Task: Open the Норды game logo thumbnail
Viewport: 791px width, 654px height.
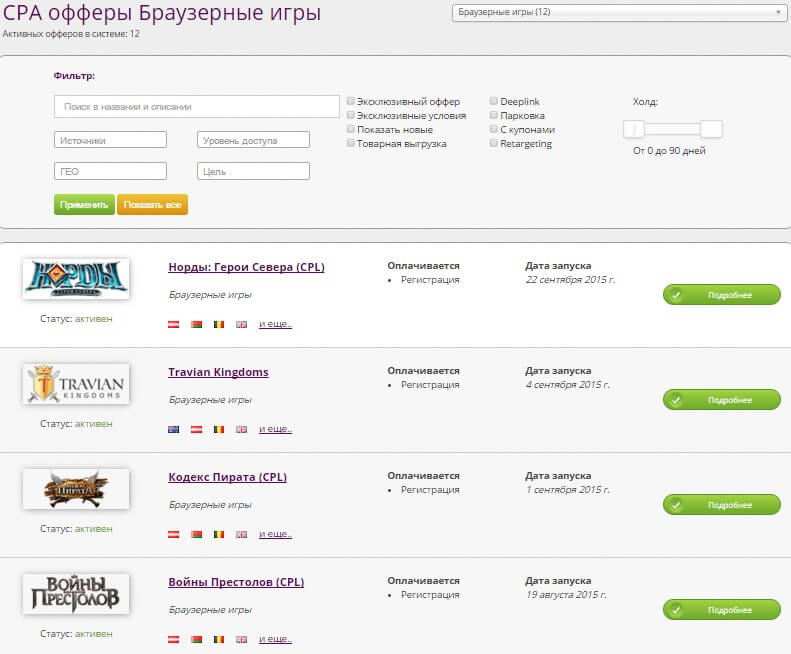Action: tap(76, 279)
